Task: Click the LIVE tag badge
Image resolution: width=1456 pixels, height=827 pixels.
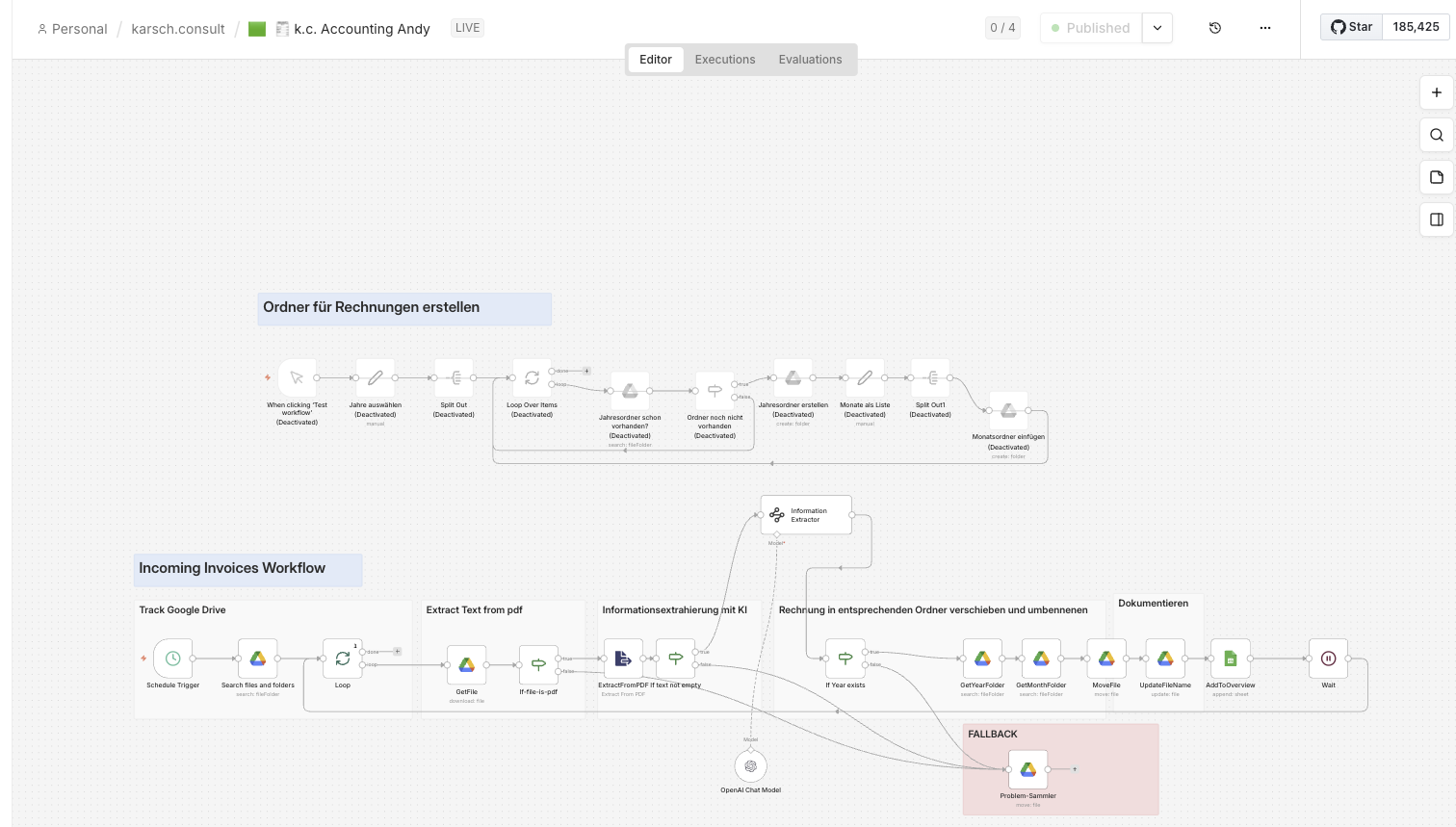Action: click(468, 28)
